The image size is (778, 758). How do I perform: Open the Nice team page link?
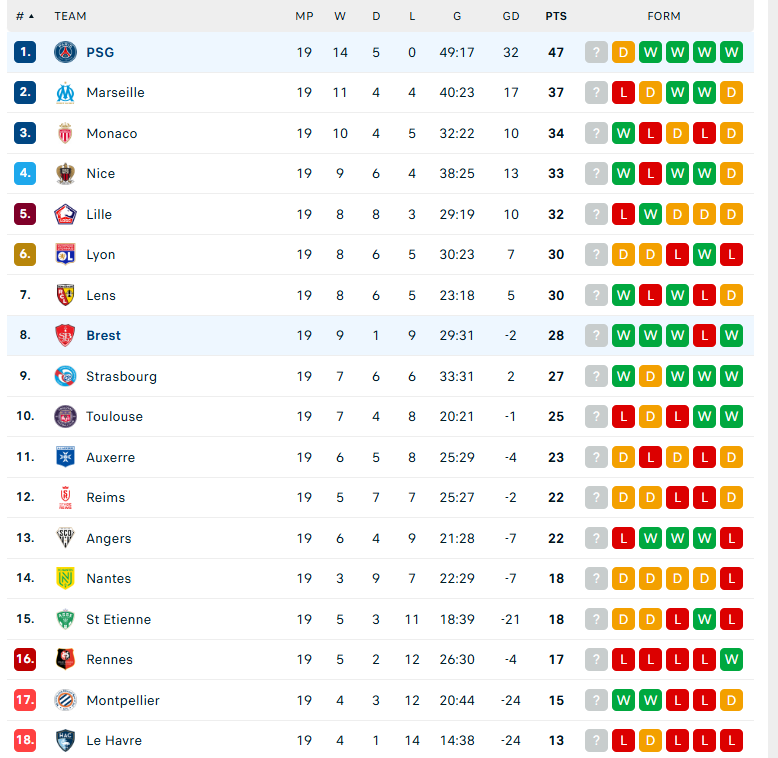click(101, 174)
